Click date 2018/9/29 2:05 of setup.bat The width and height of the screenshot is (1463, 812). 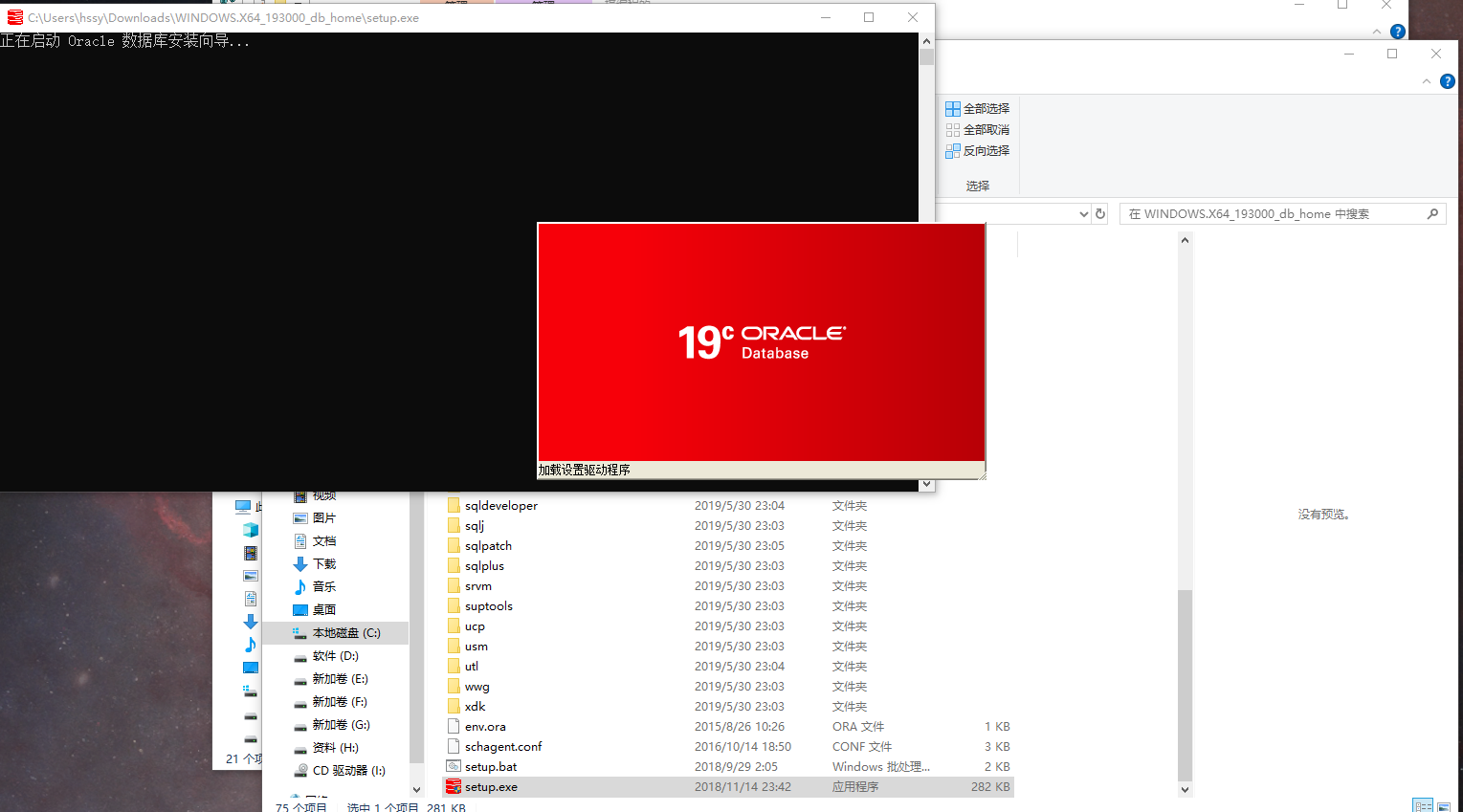(736, 767)
